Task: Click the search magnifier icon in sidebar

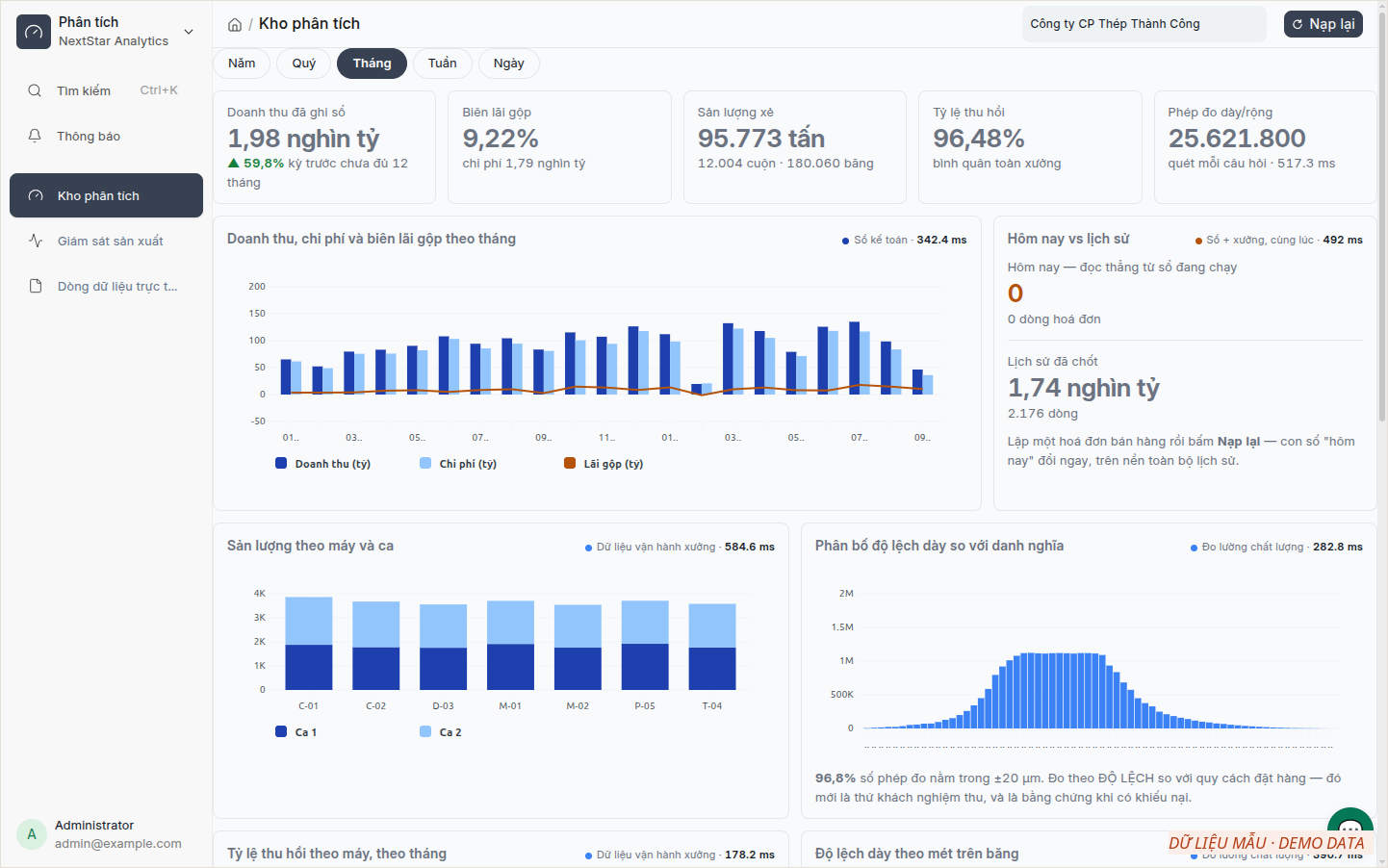Action: pos(35,90)
